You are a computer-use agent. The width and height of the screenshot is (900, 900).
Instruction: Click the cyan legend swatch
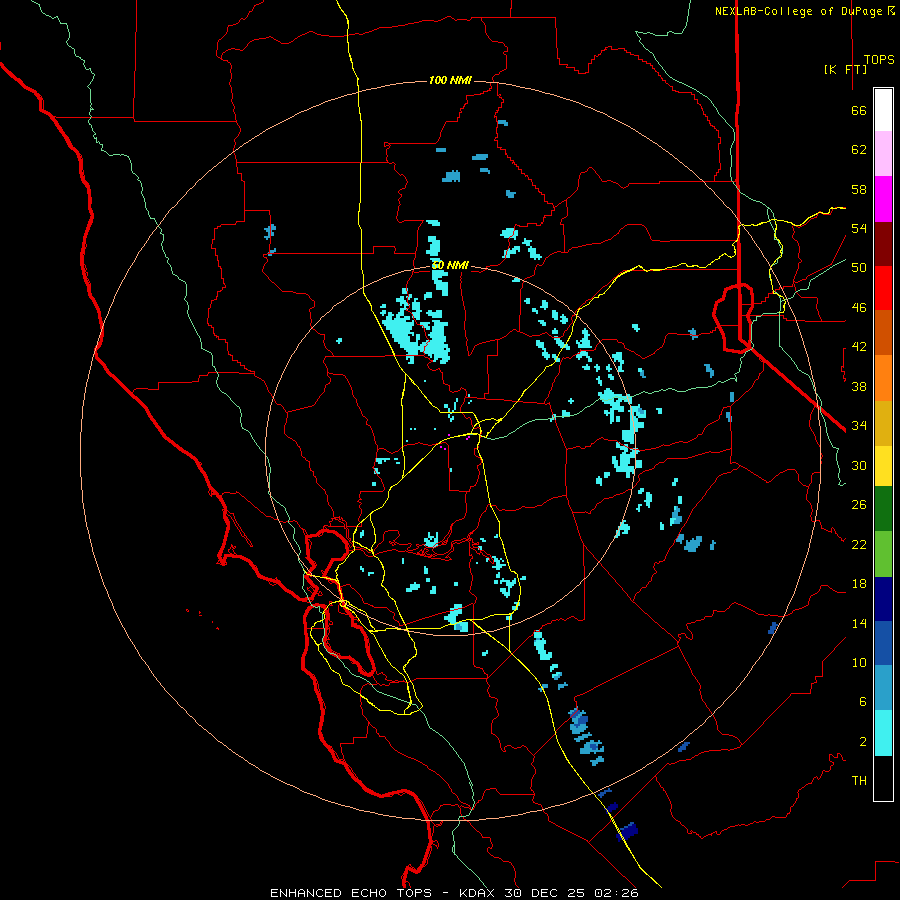[x=883, y=733]
